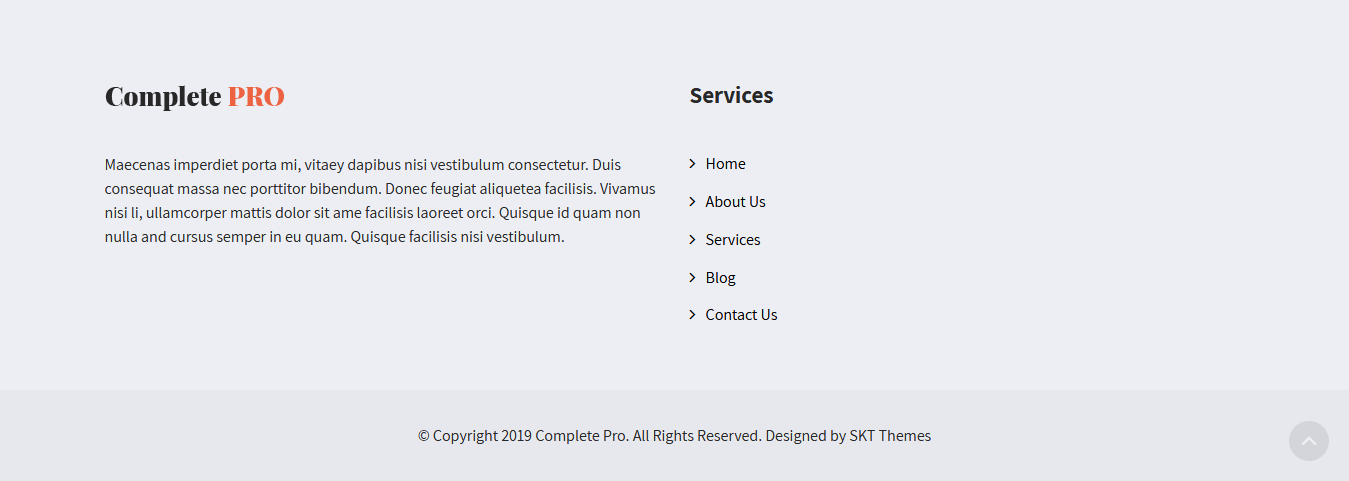Open the Contact Us link
The image size is (1349, 481).
tap(741, 315)
